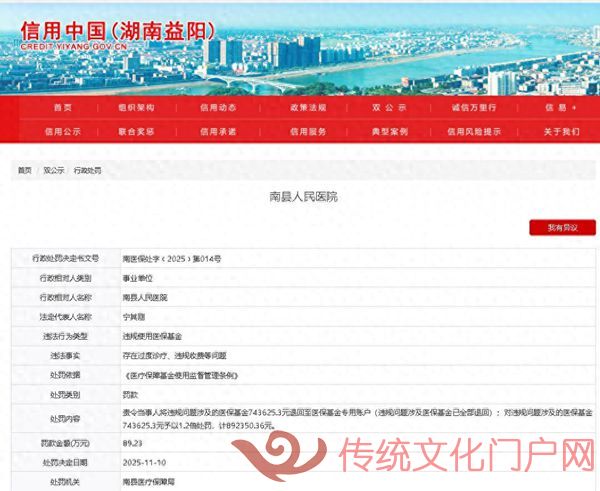600x491 pixels.
Task: Click the page title 南县人民医院
Action: tap(303, 197)
